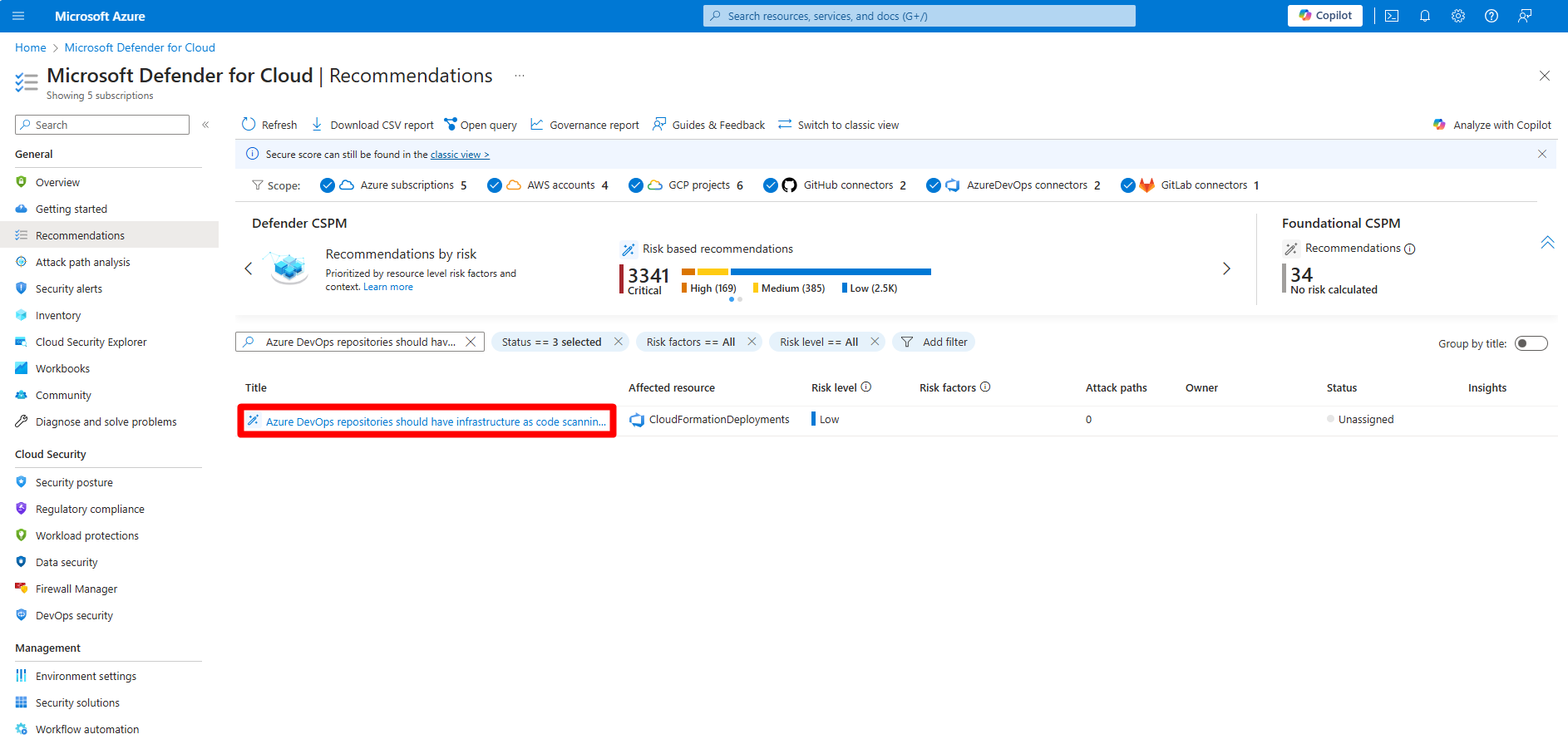The height and width of the screenshot is (749, 1568).
Task: Download CSV report
Action: coord(372,125)
